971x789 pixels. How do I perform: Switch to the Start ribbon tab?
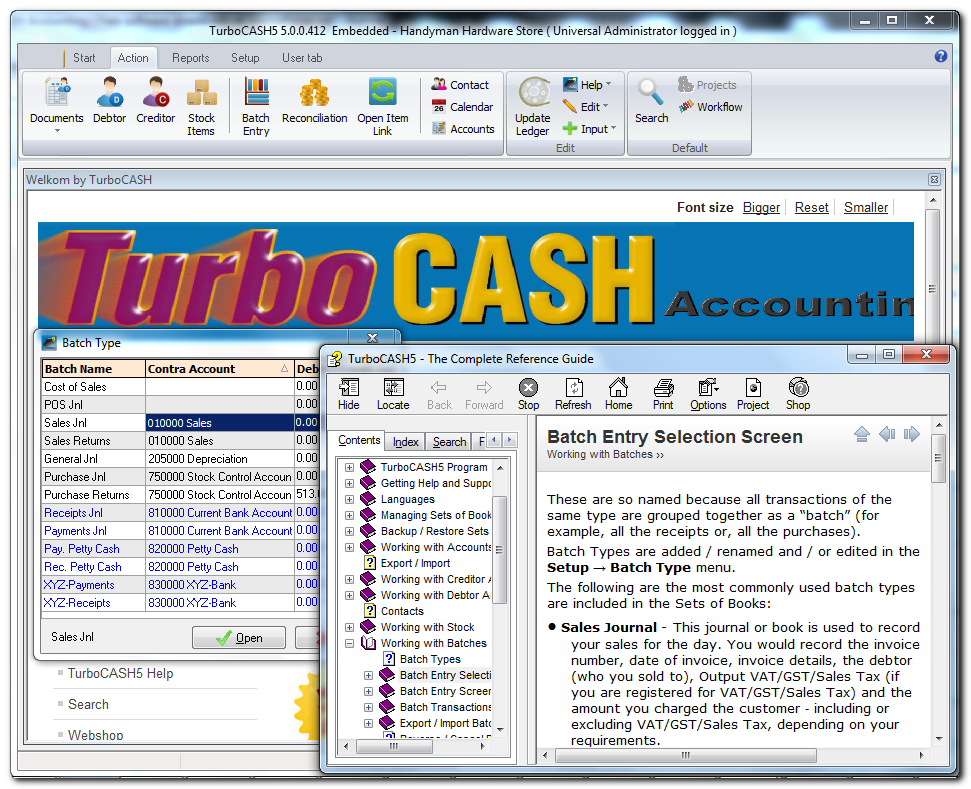[84, 58]
